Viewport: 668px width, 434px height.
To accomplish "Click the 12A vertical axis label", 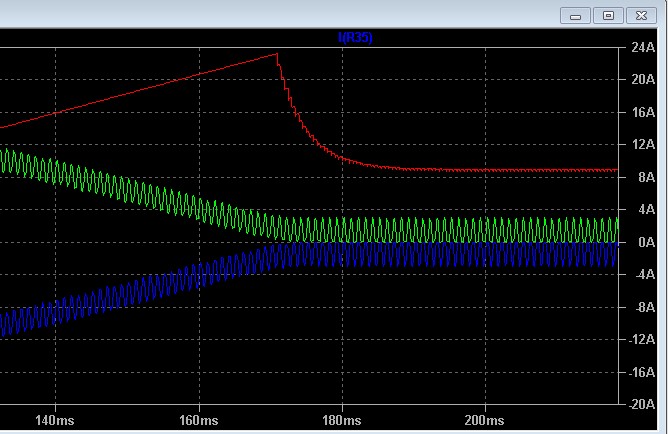I will [643, 144].
